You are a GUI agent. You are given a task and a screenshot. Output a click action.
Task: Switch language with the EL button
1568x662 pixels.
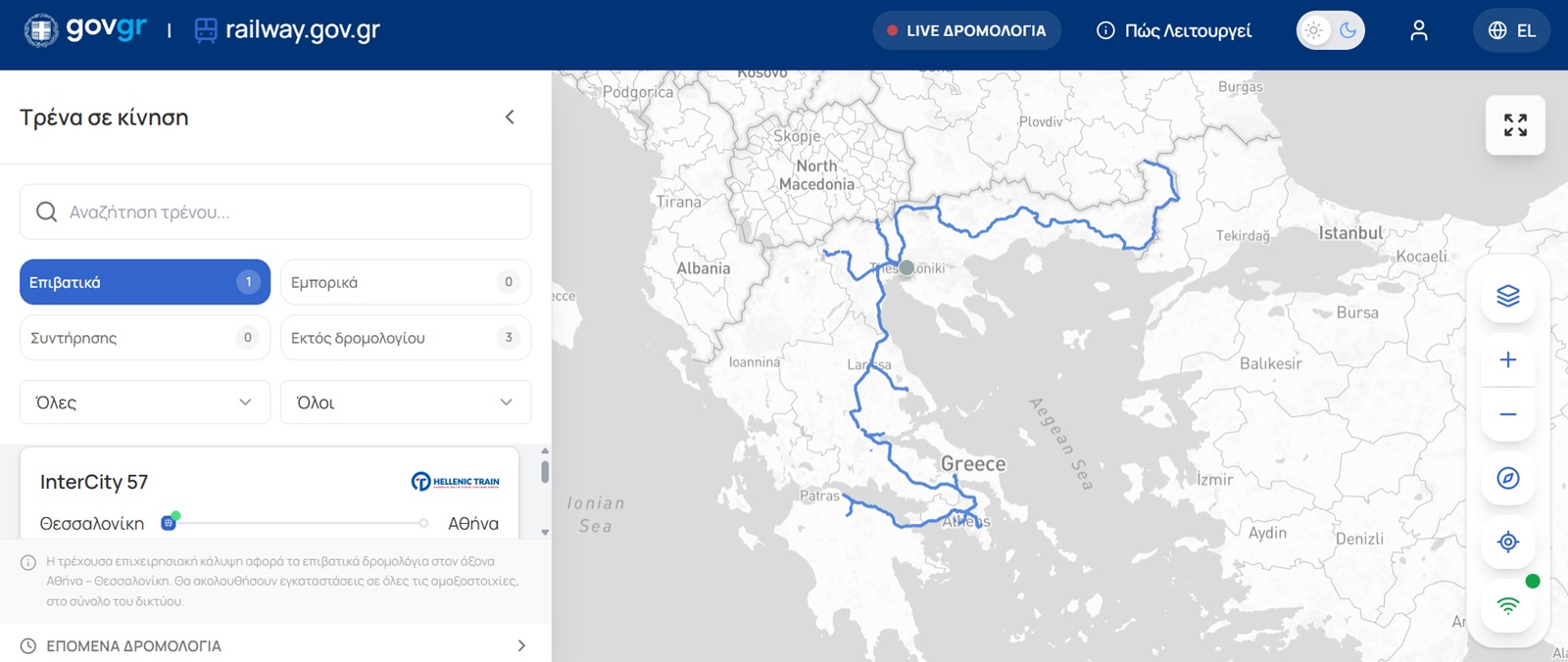point(1511,31)
